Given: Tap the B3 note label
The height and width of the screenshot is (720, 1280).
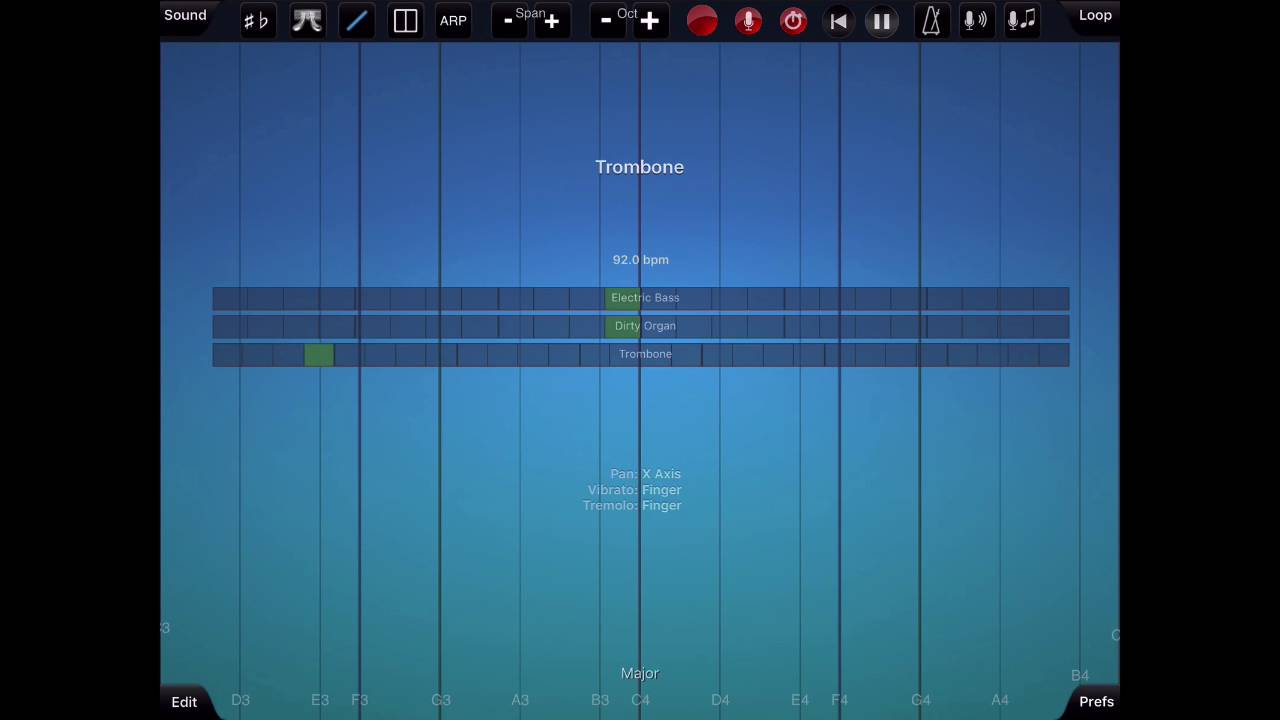Looking at the screenshot, I should (600, 700).
